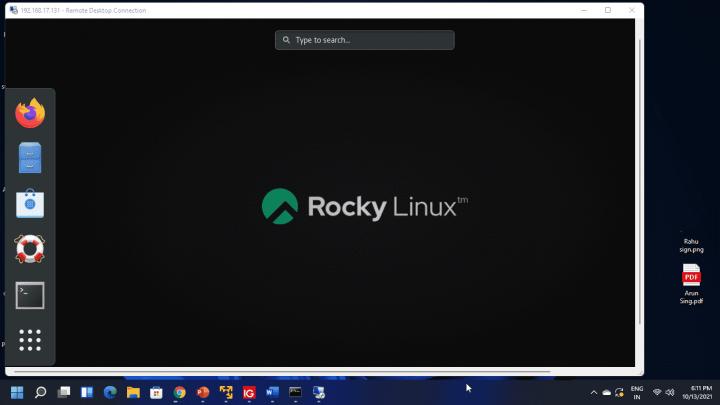Switch to Google Chrome on taskbar

click(x=180, y=392)
